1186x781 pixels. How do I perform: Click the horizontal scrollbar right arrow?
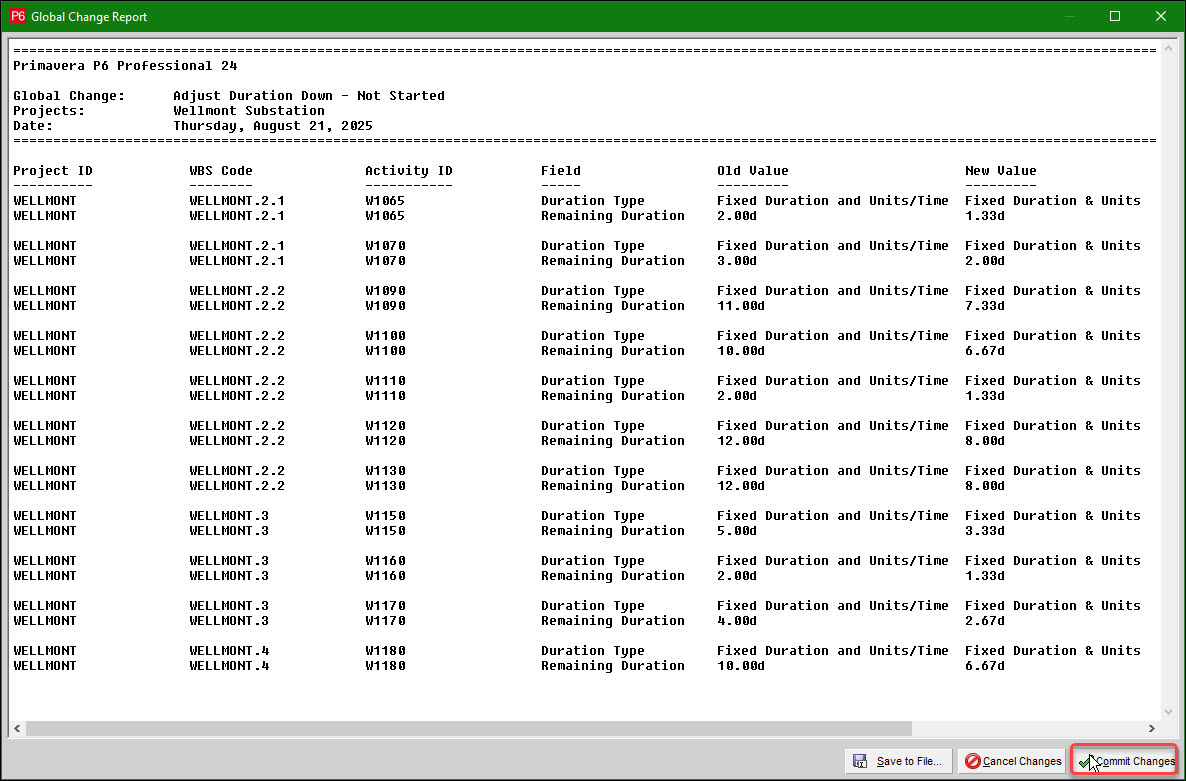point(1151,729)
